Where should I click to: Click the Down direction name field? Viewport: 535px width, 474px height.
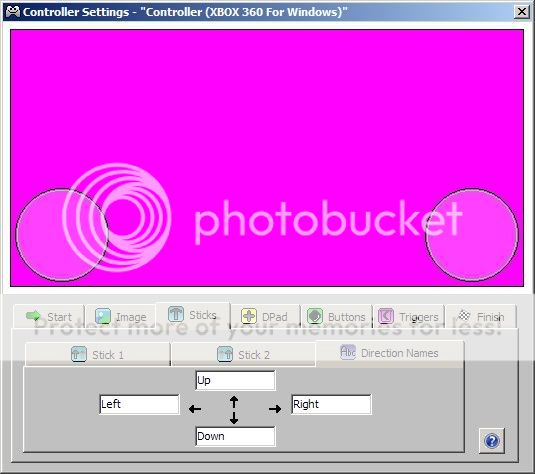(235, 436)
